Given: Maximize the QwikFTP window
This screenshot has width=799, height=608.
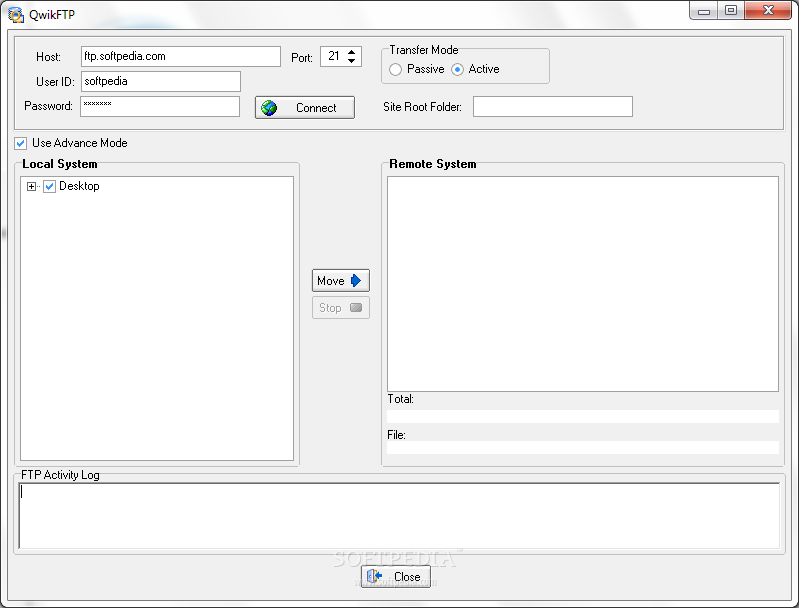Looking at the screenshot, I should coord(731,10).
